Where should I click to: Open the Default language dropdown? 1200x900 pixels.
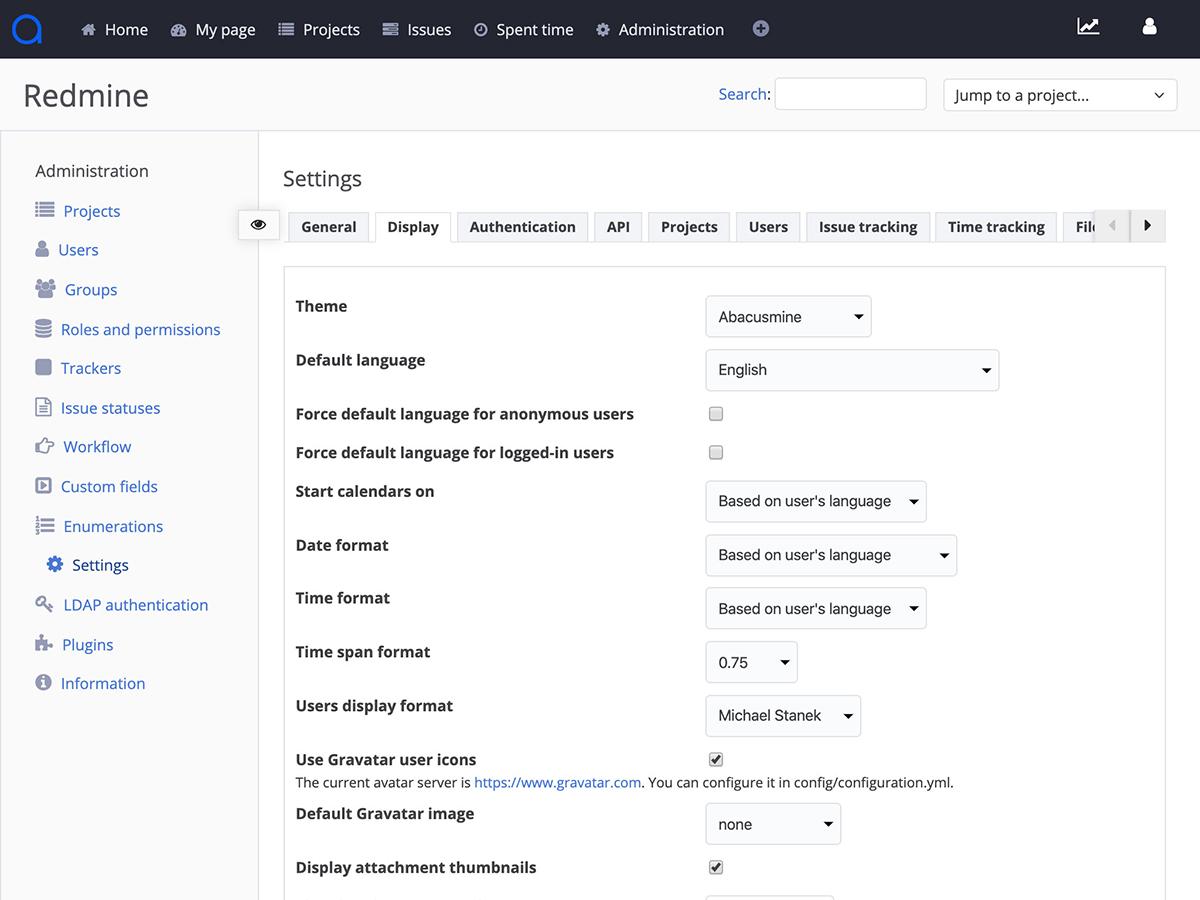(x=852, y=370)
